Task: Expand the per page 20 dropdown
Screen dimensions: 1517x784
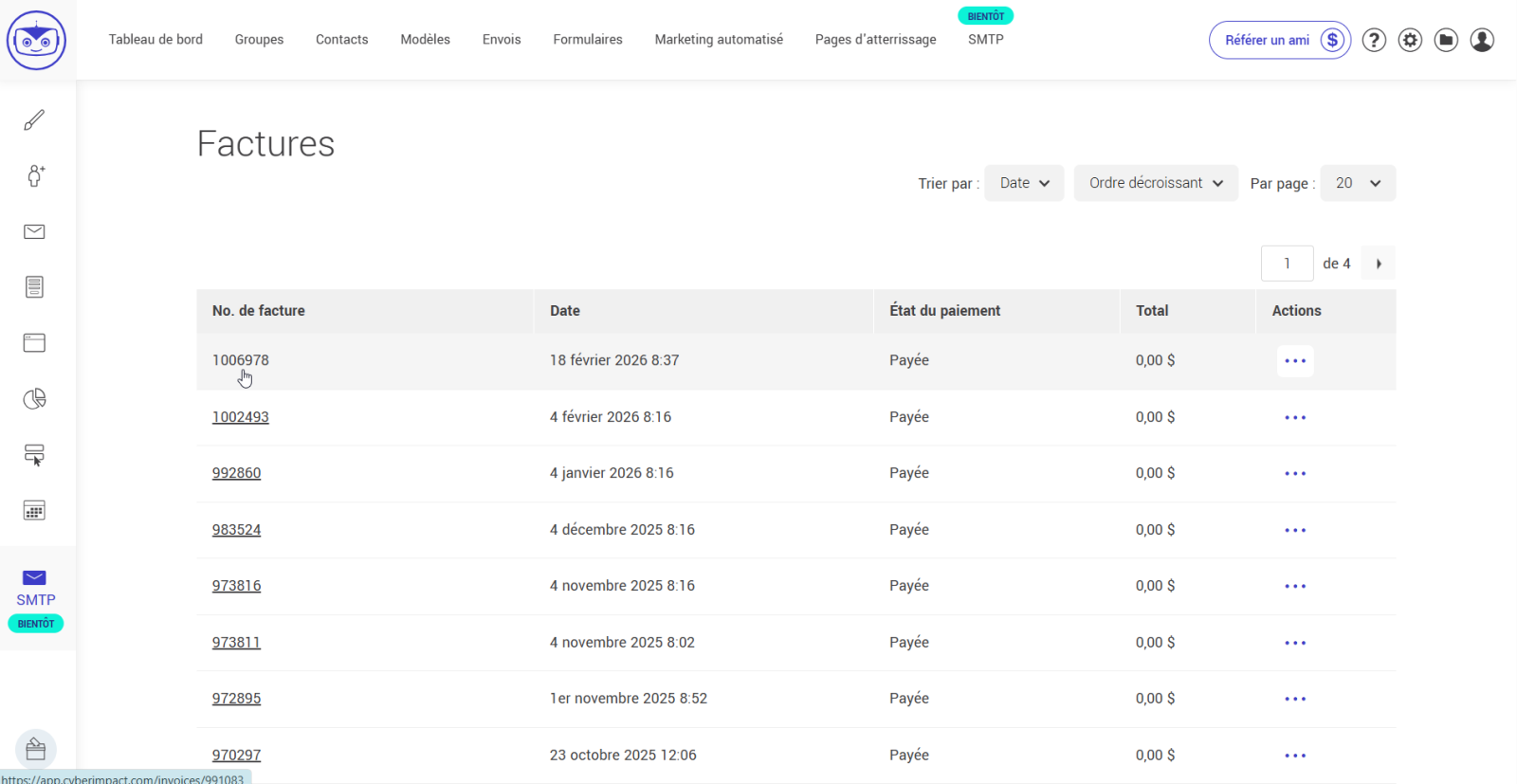Action: (1357, 183)
